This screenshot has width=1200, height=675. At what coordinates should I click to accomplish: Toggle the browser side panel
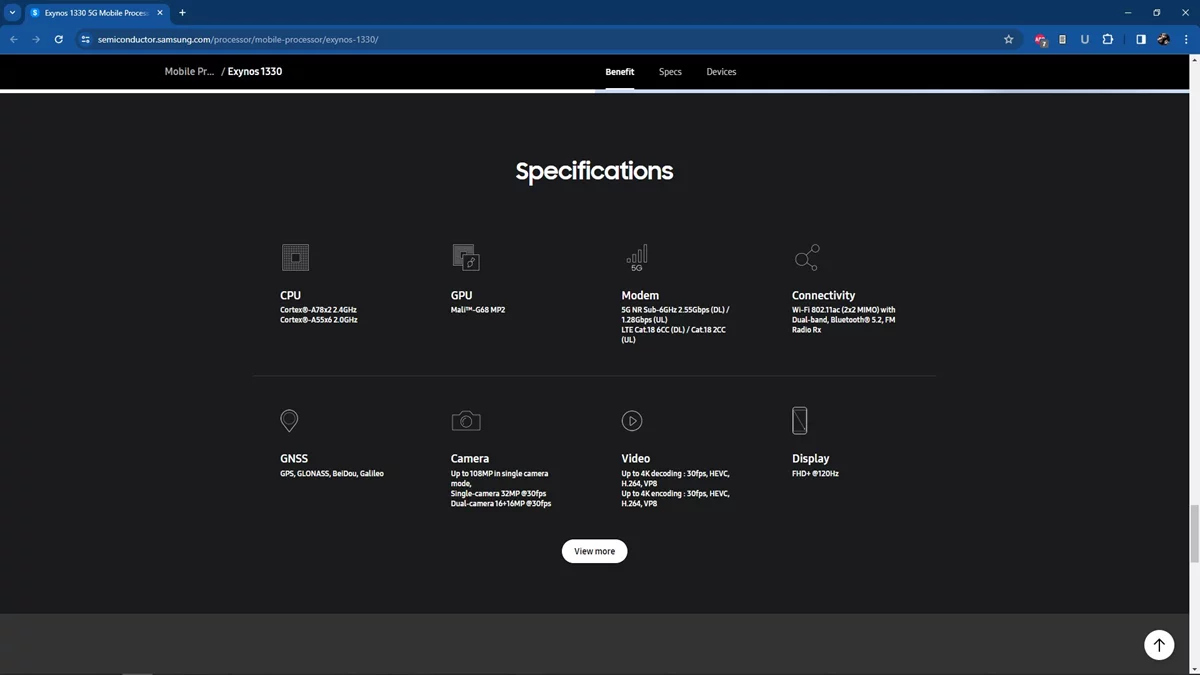[x=1140, y=40]
